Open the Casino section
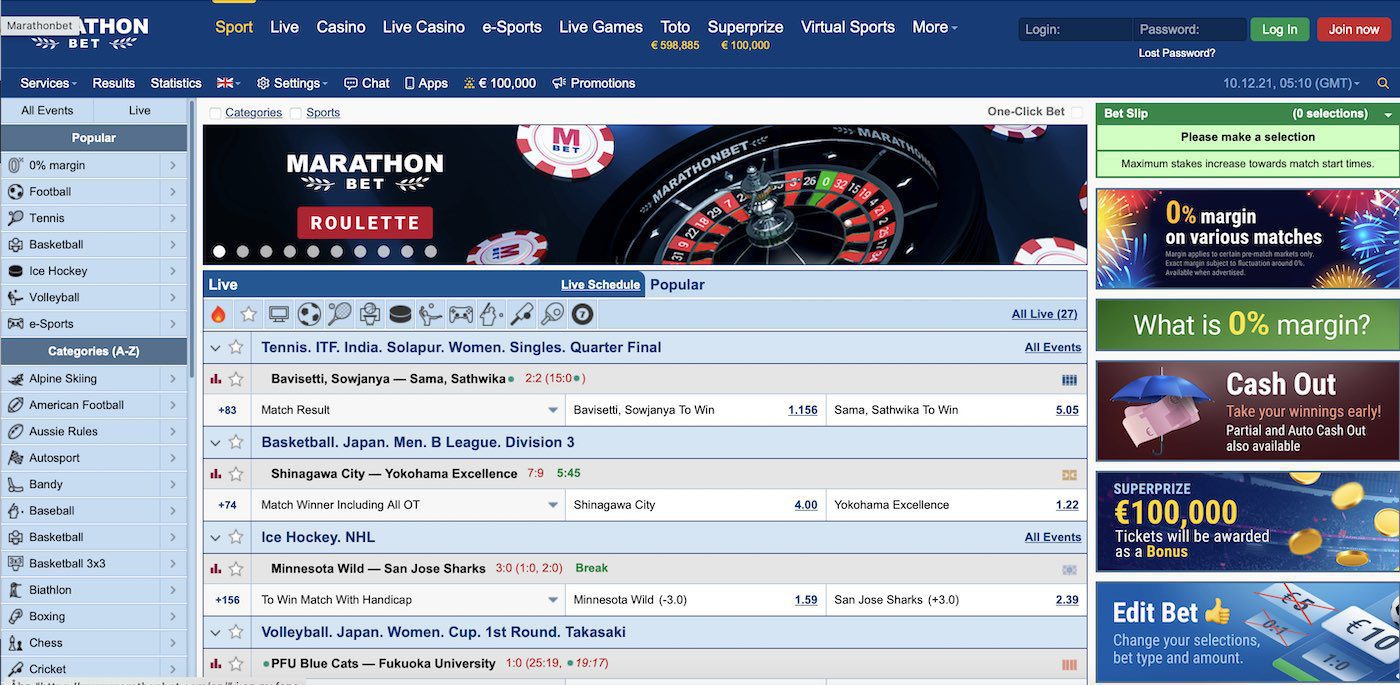The width and height of the screenshot is (1400, 685). tap(341, 27)
